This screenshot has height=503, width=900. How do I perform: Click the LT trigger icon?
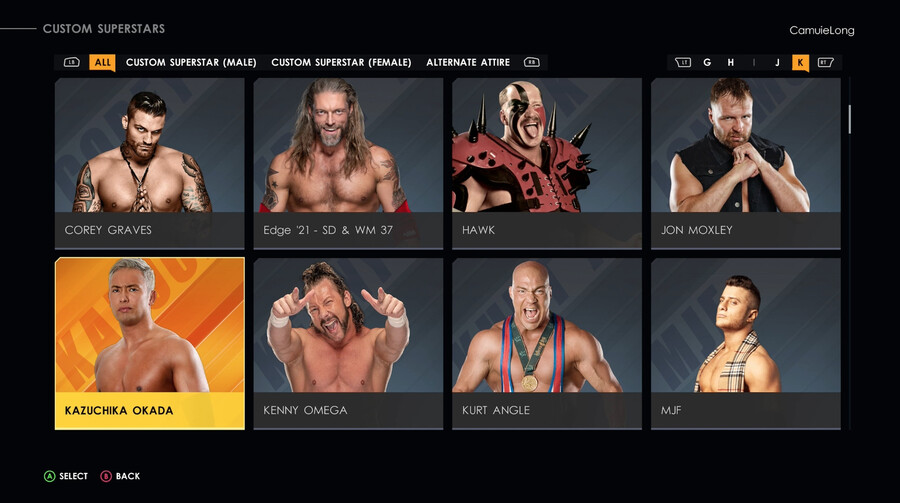[683, 62]
